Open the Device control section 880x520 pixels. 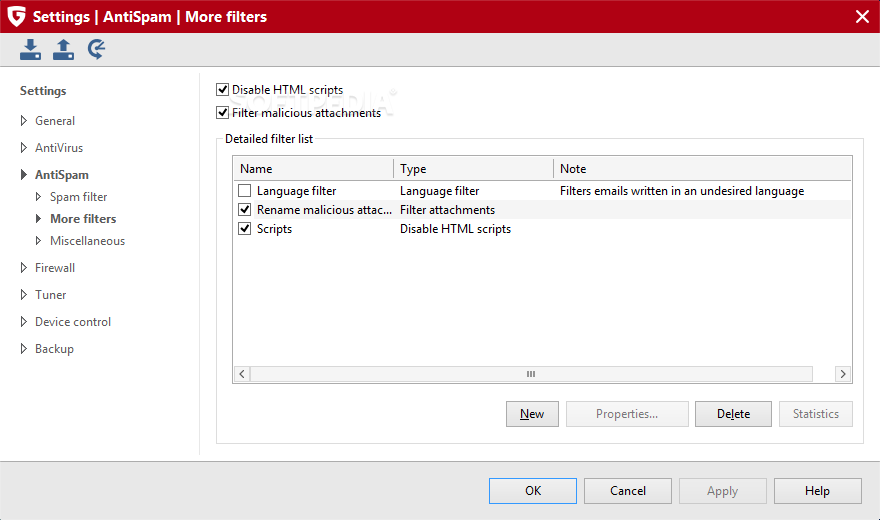coord(73,321)
